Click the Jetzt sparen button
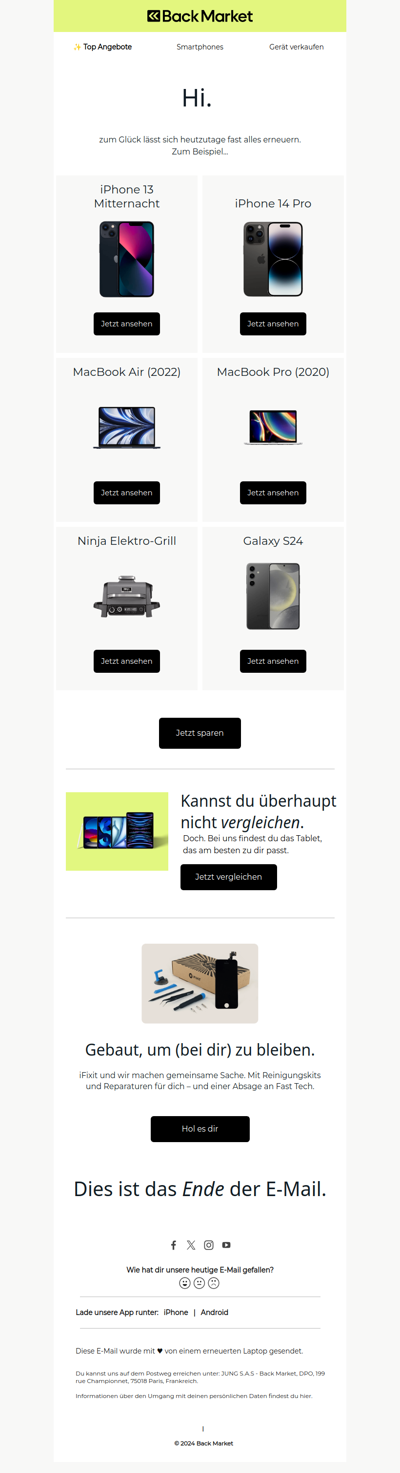Image resolution: width=400 pixels, height=1473 pixels. pos(200,733)
